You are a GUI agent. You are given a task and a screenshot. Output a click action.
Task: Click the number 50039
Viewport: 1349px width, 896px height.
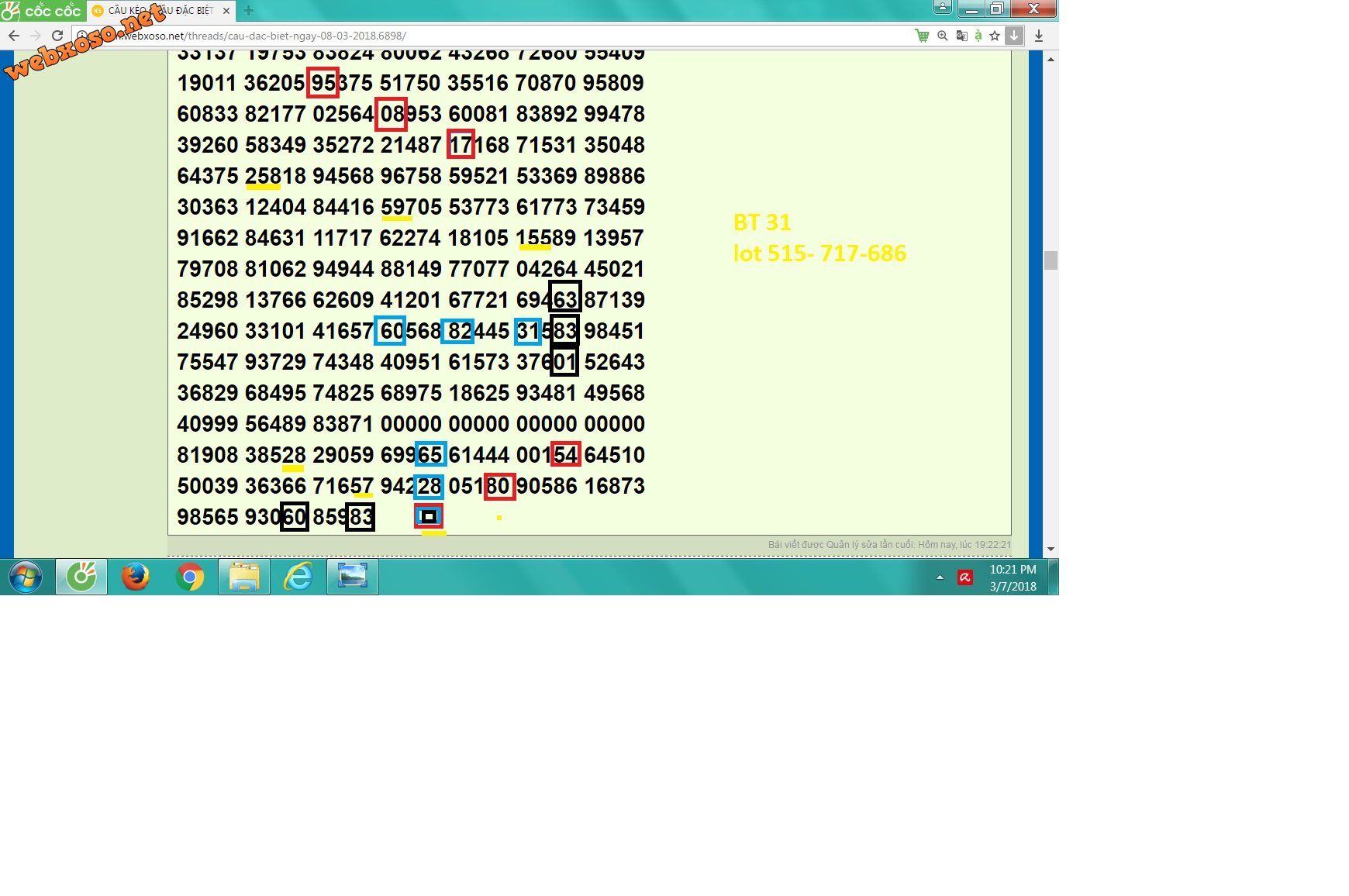click(x=207, y=486)
